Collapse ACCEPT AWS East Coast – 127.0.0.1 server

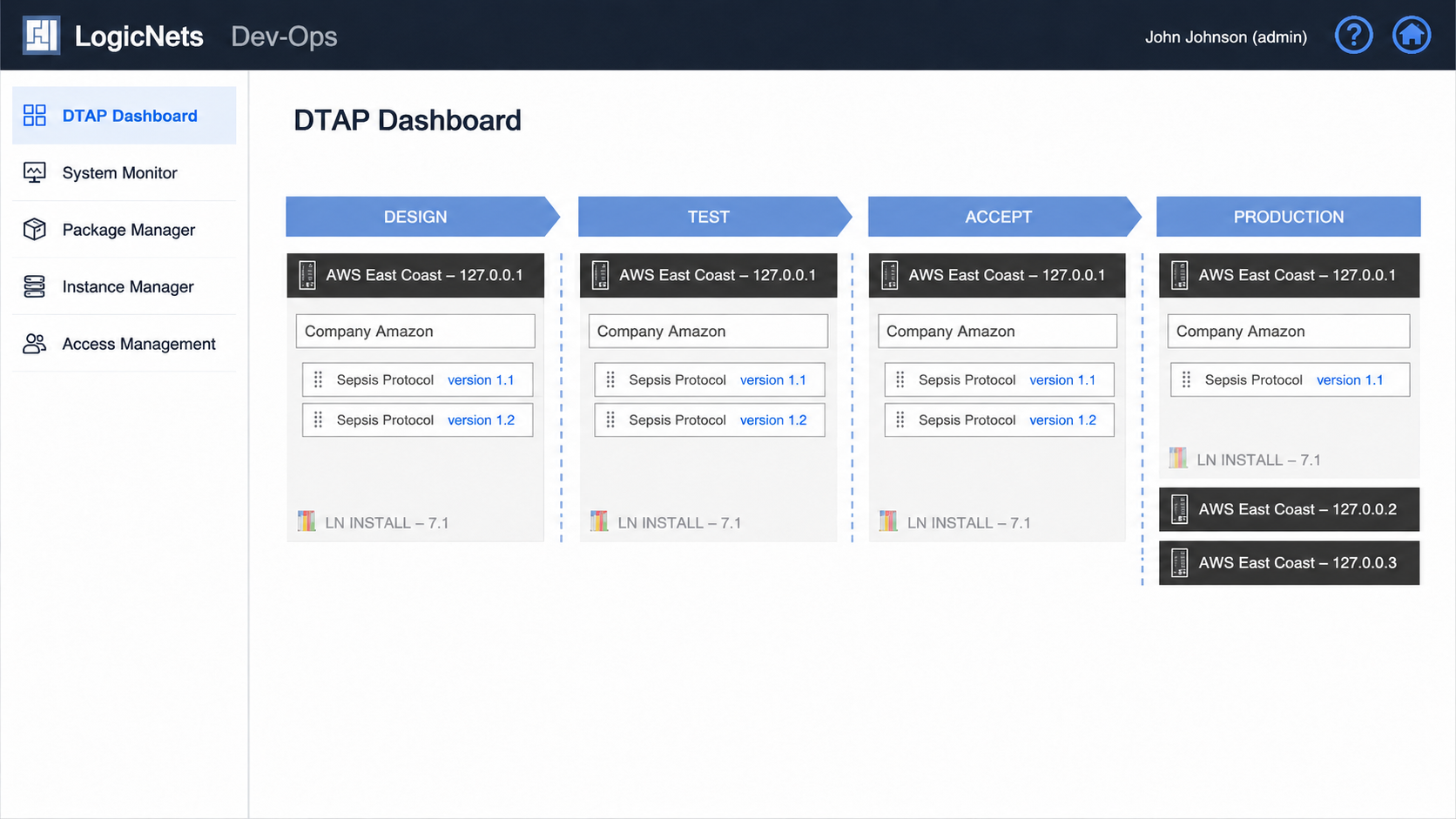coord(997,275)
